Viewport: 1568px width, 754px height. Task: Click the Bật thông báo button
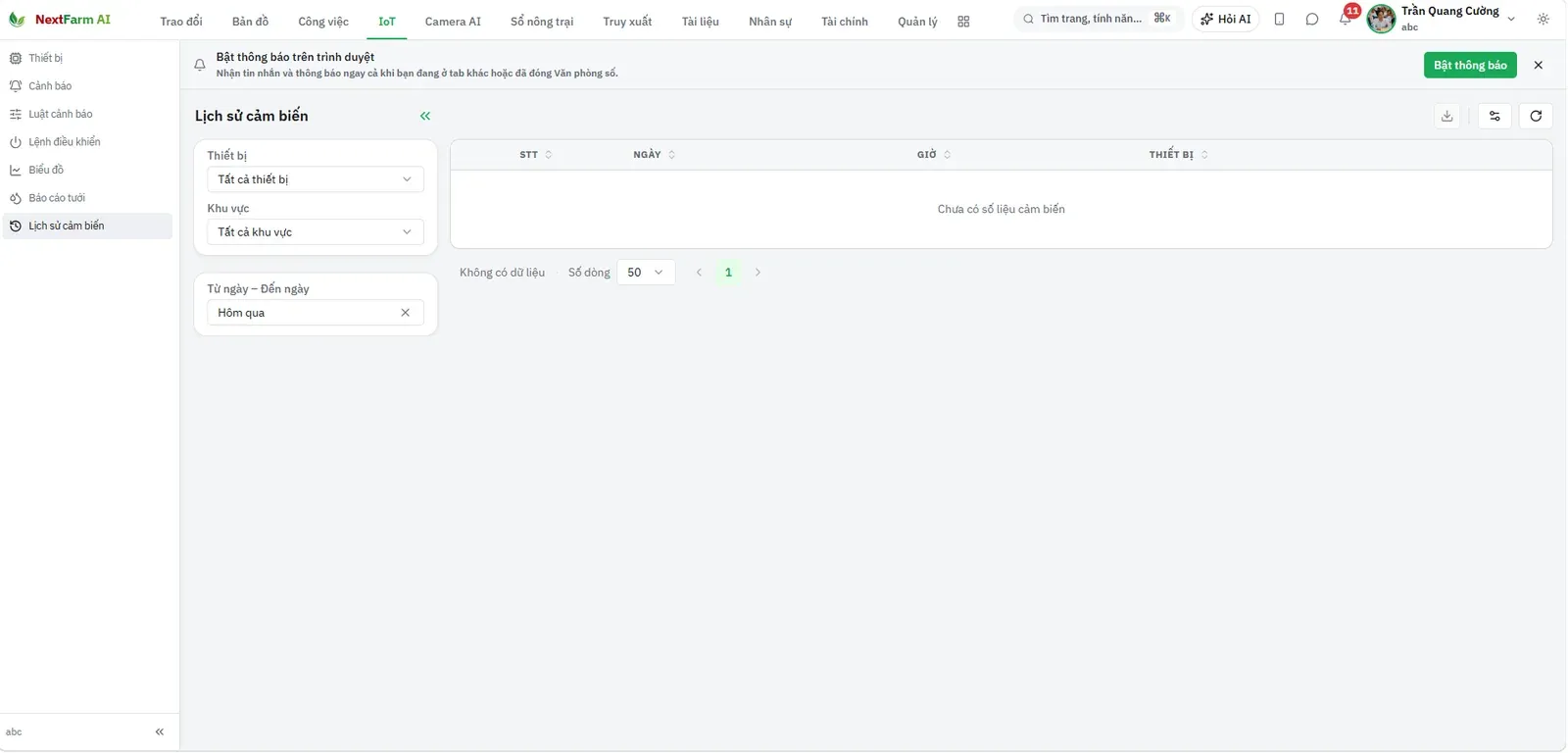[x=1470, y=65]
